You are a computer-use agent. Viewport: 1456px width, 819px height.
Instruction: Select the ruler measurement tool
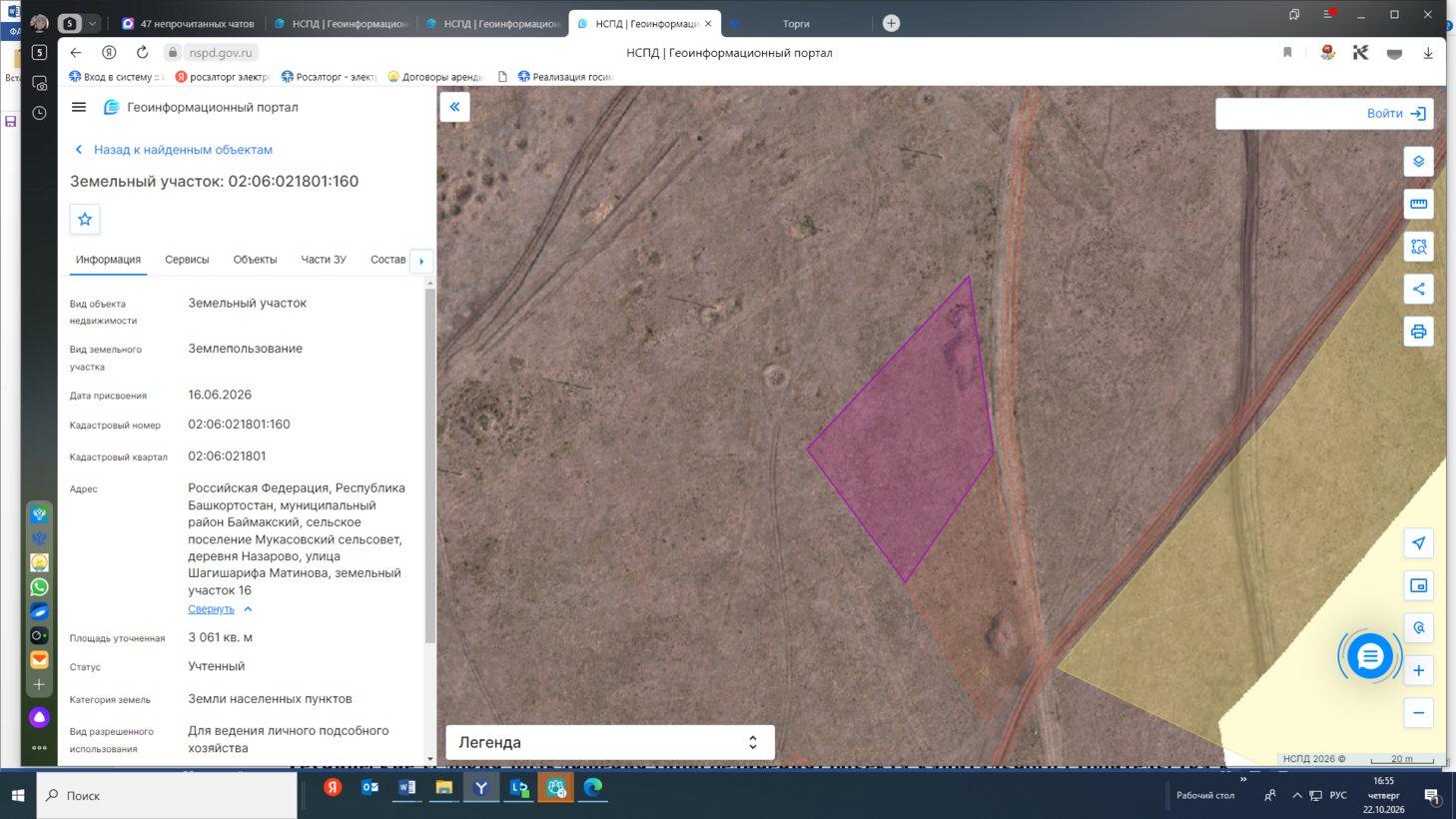(x=1418, y=204)
